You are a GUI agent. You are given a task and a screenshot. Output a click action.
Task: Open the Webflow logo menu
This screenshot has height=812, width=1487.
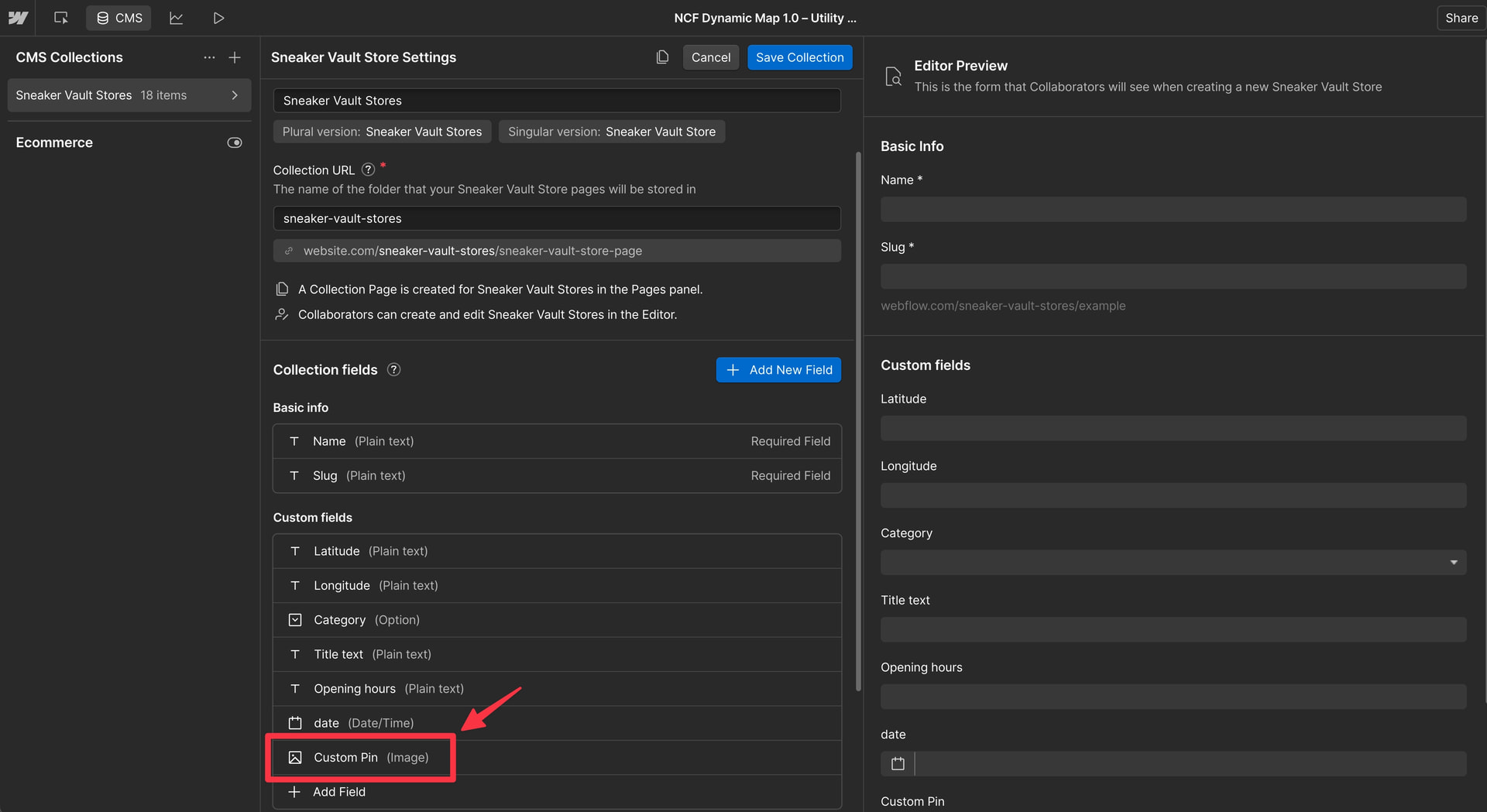pos(18,18)
